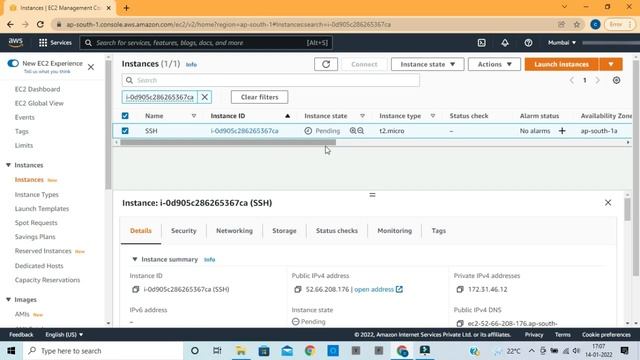Open File Explorer from taskbar
This screenshot has height=360, width=640.
(x=241, y=351)
